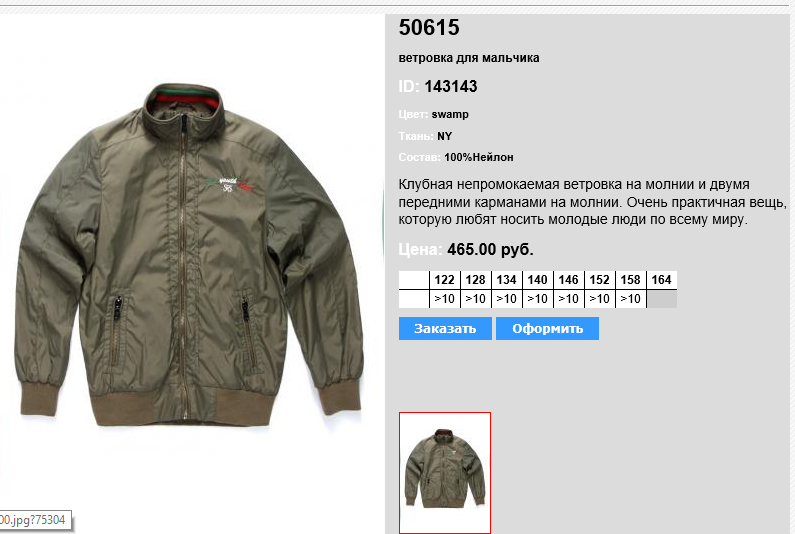The width and height of the screenshot is (795, 534).
Task: Select size 122 in the size table
Action: 445,280
